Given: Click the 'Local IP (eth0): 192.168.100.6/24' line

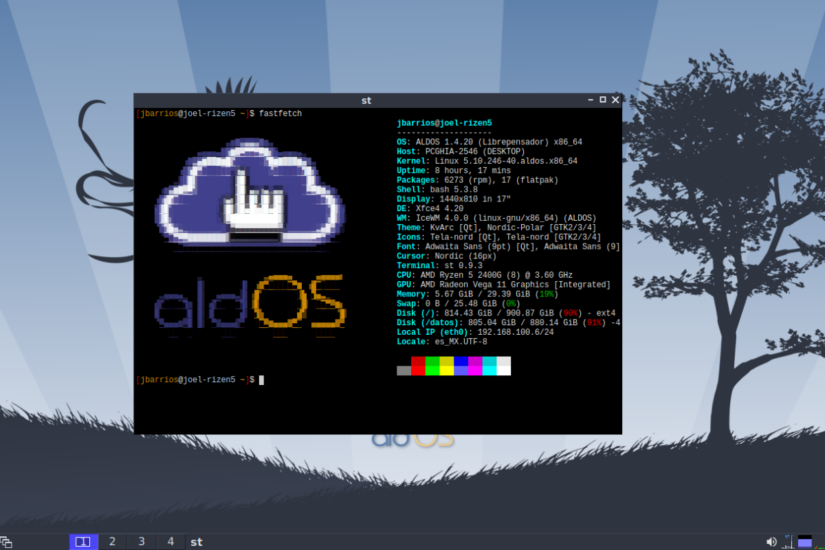Looking at the screenshot, I should 475,332.
